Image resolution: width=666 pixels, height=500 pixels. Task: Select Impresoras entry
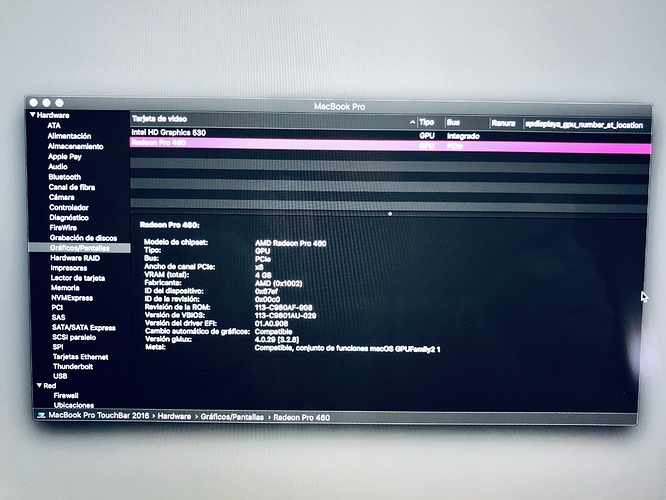[x=69, y=268]
